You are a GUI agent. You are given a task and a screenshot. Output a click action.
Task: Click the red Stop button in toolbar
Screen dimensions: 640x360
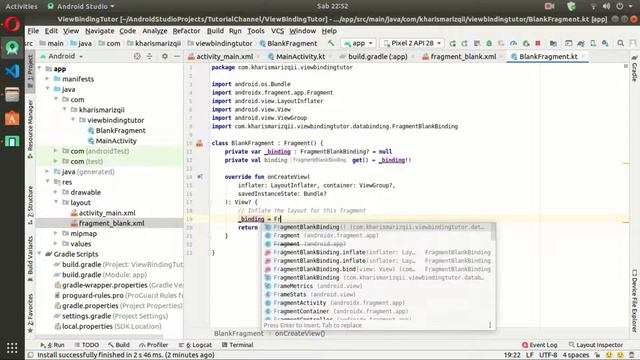(538, 43)
